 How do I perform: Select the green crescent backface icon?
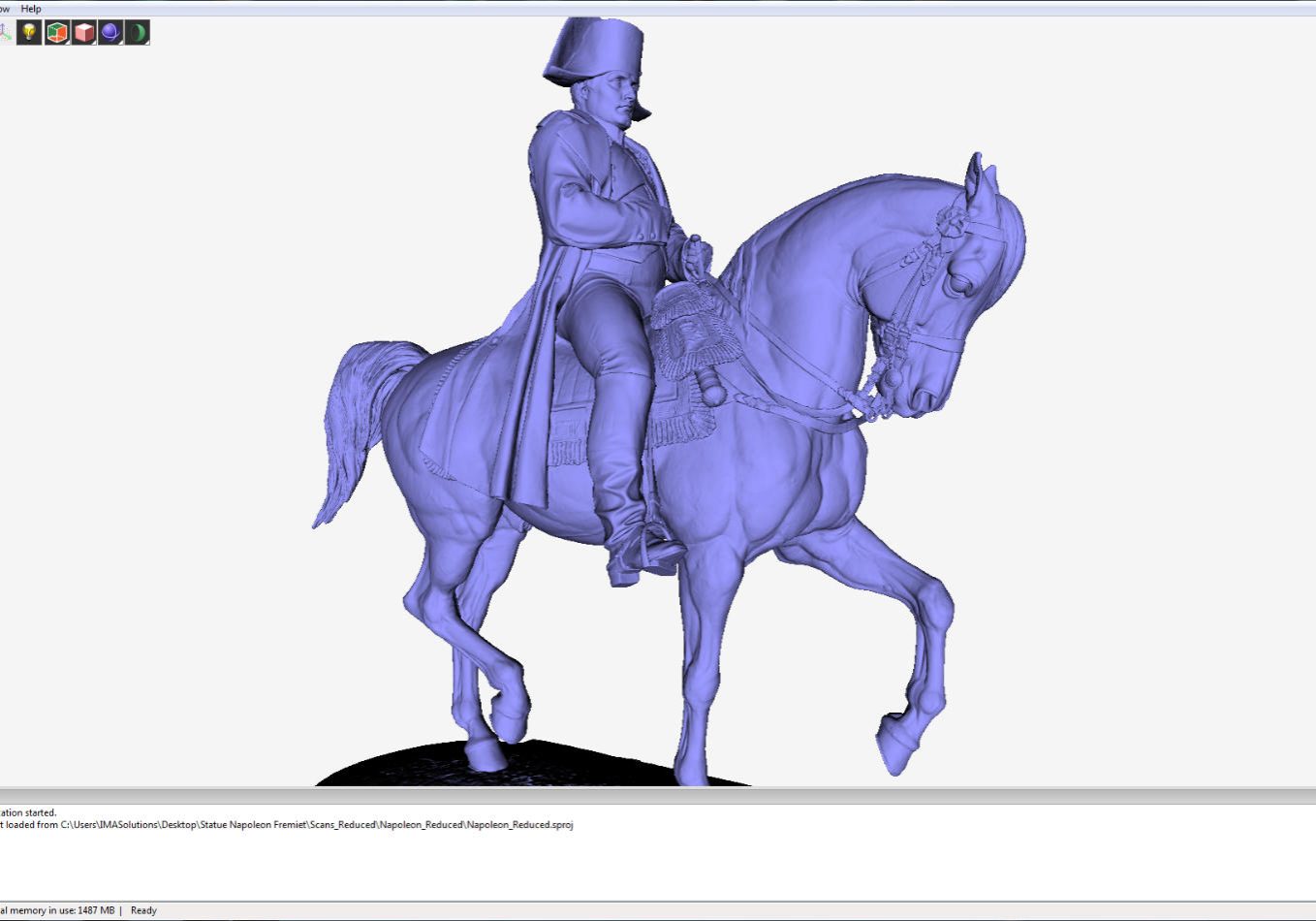point(138,33)
